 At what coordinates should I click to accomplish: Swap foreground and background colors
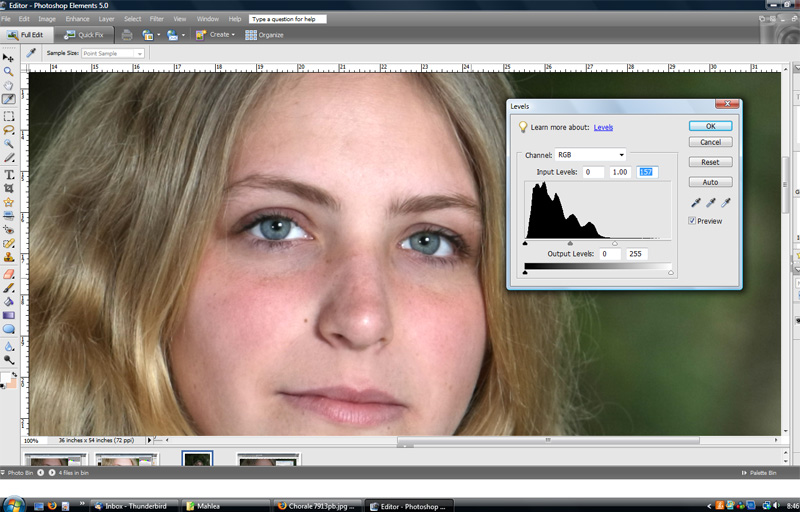[14, 374]
